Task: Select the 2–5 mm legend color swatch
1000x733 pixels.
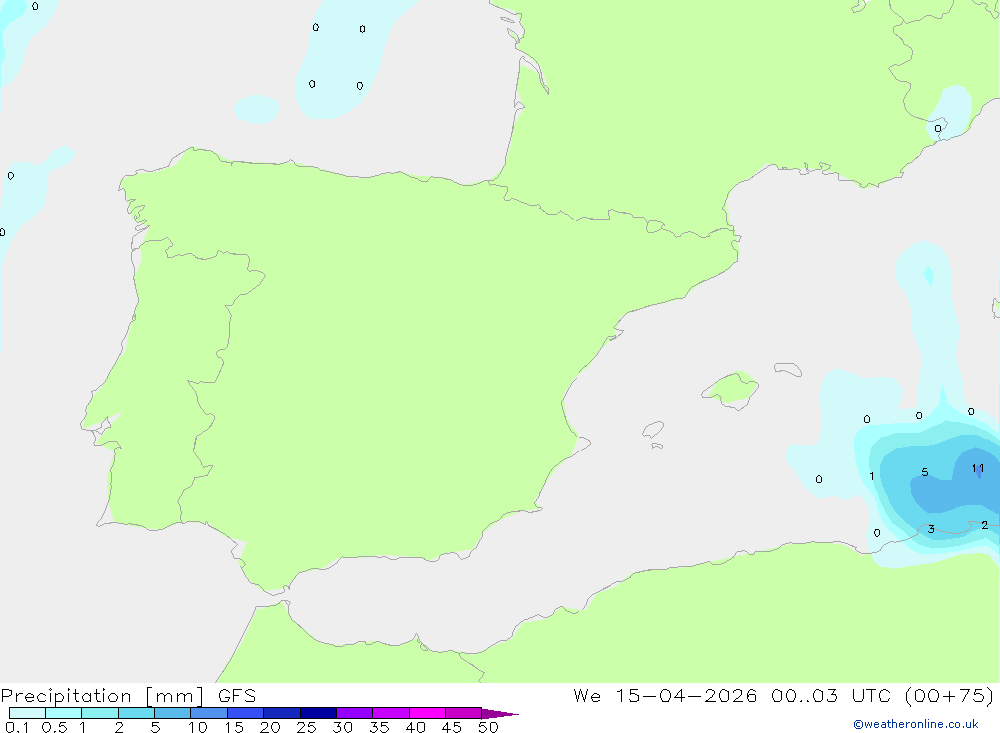Action: pyautogui.click(x=136, y=713)
